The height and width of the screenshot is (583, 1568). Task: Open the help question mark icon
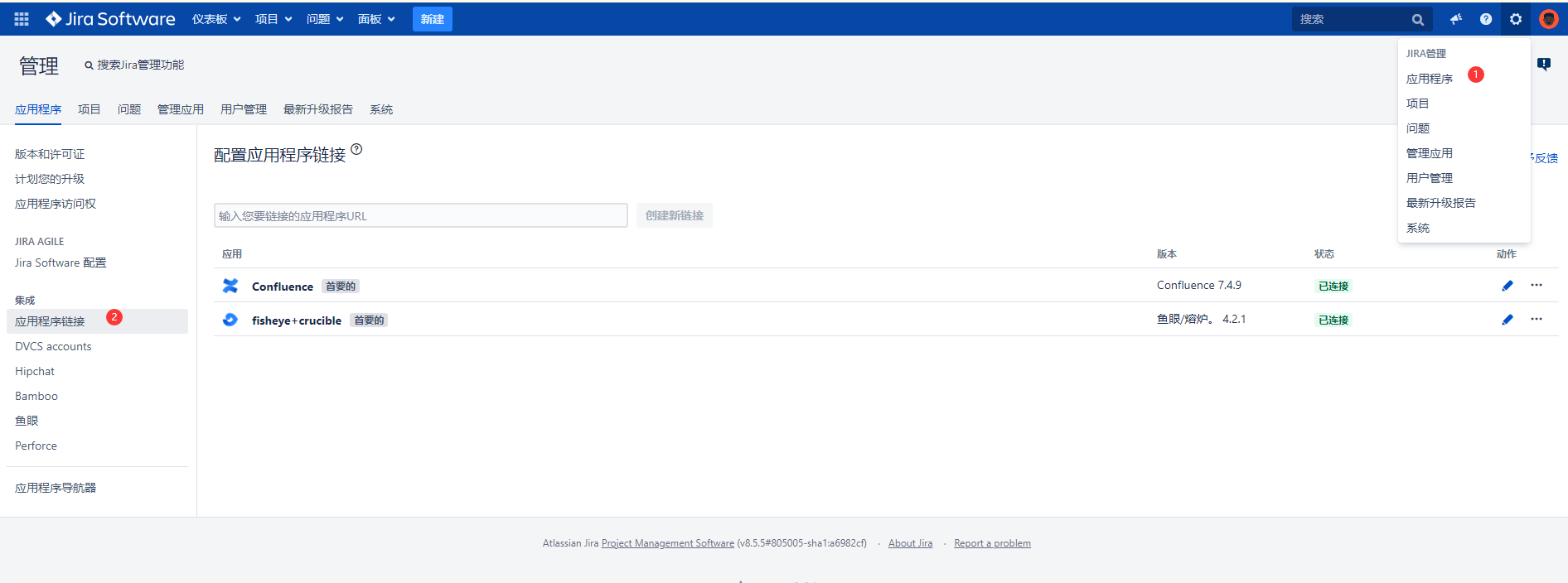pos(1486,19)
